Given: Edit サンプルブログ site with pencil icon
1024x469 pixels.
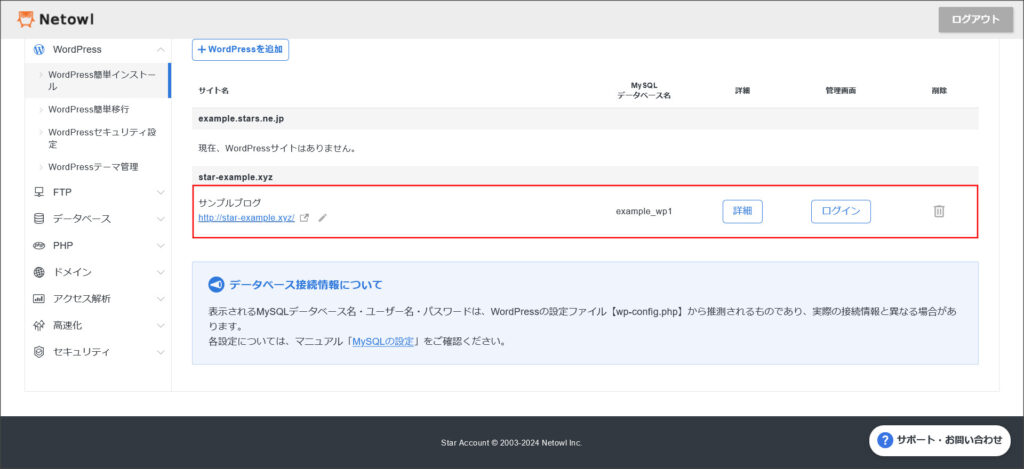Looking at the screenshot, I should (x=322, y=218).
